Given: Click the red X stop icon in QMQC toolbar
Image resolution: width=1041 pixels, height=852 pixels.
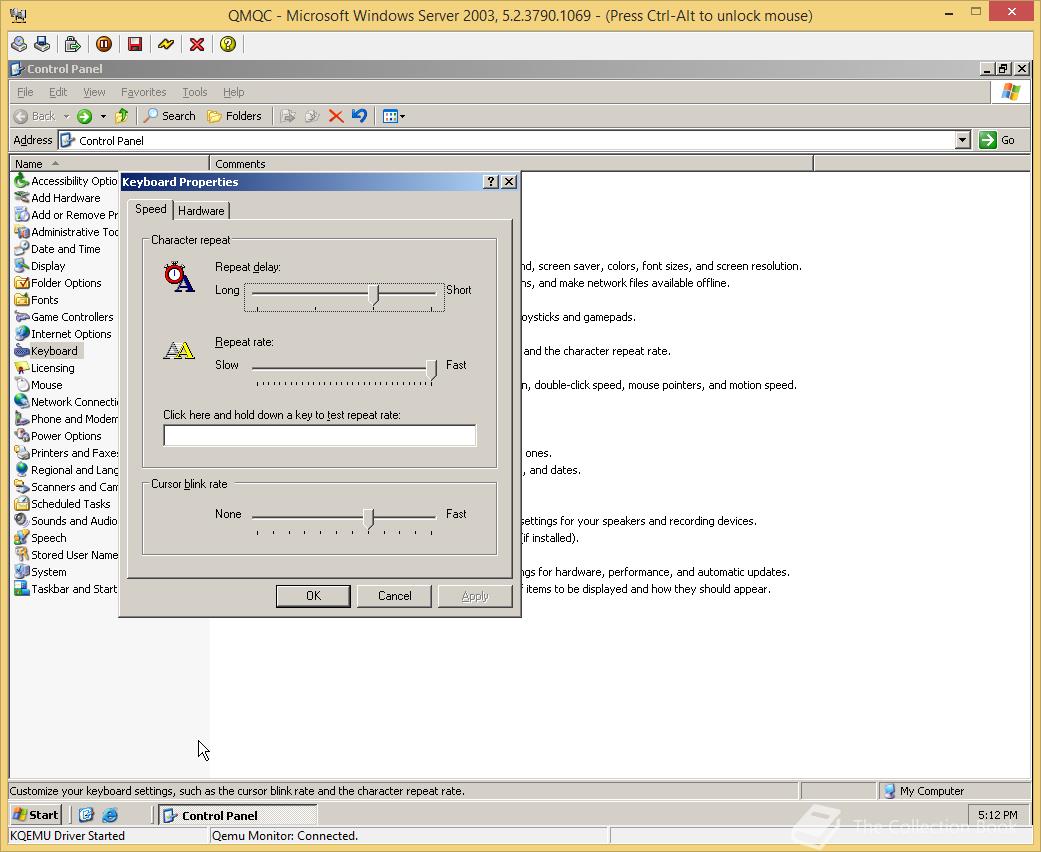Looking at the screenshot, I should click(x=197, y=44).
